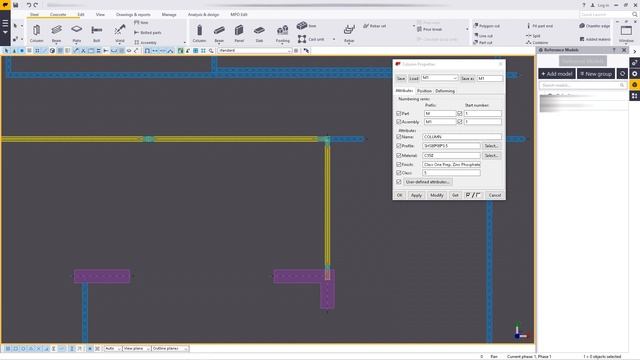Open the Steel ribbon tab
Image resolution: width=640 pixels, height=360 pixels.
coord(34,14)
